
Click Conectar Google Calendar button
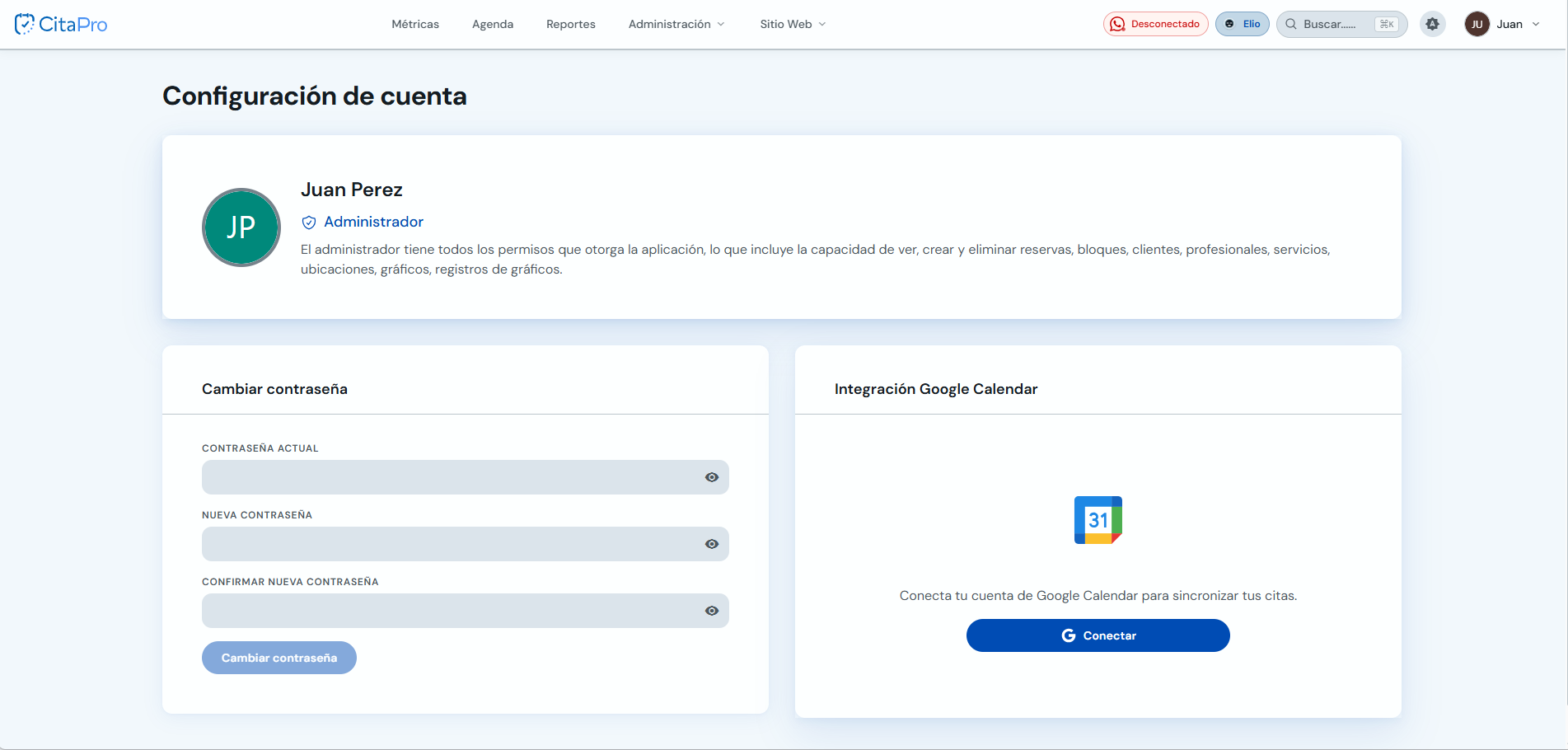(1098, 635)
